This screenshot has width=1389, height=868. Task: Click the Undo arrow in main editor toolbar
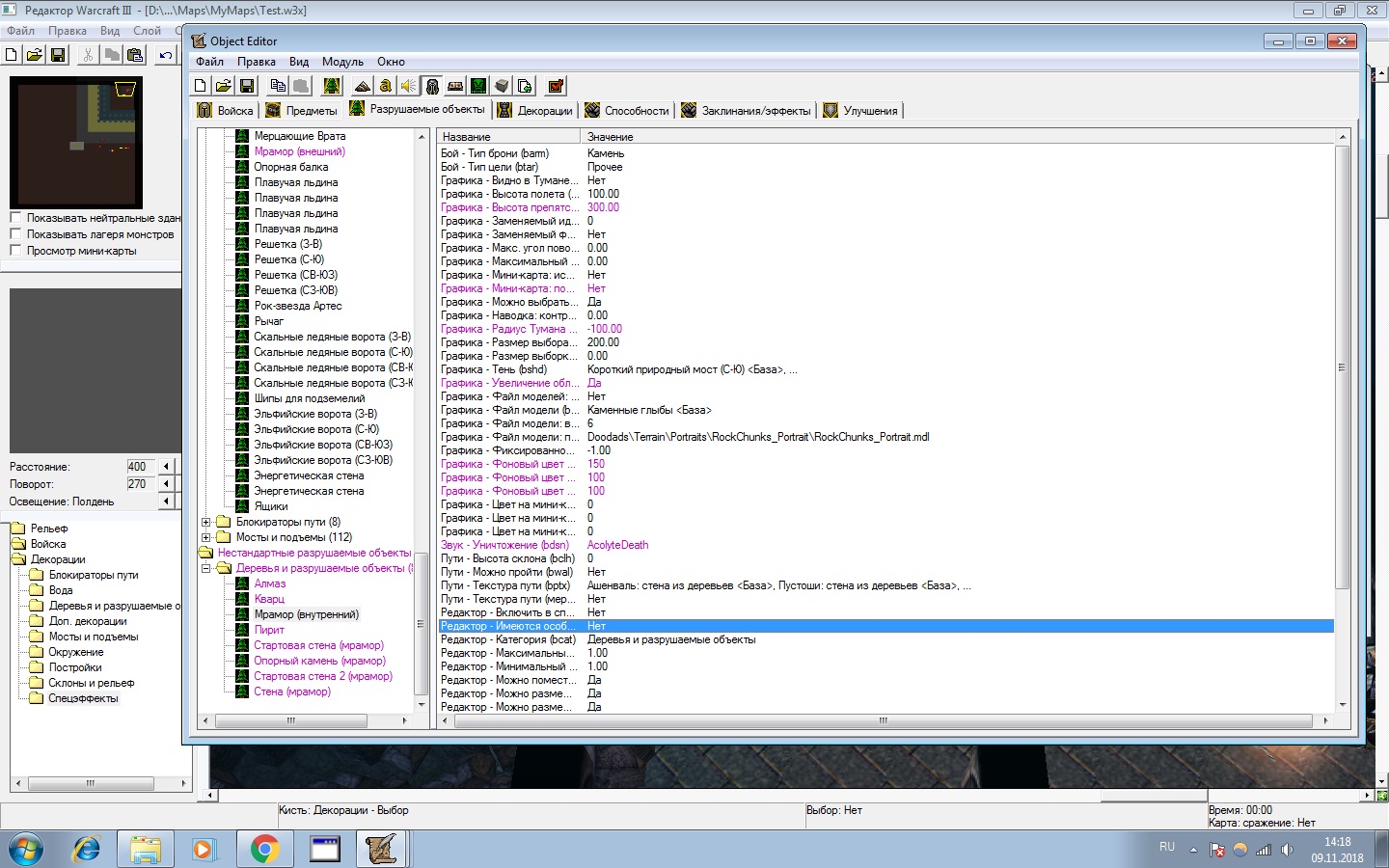click(x=166, y=55)
